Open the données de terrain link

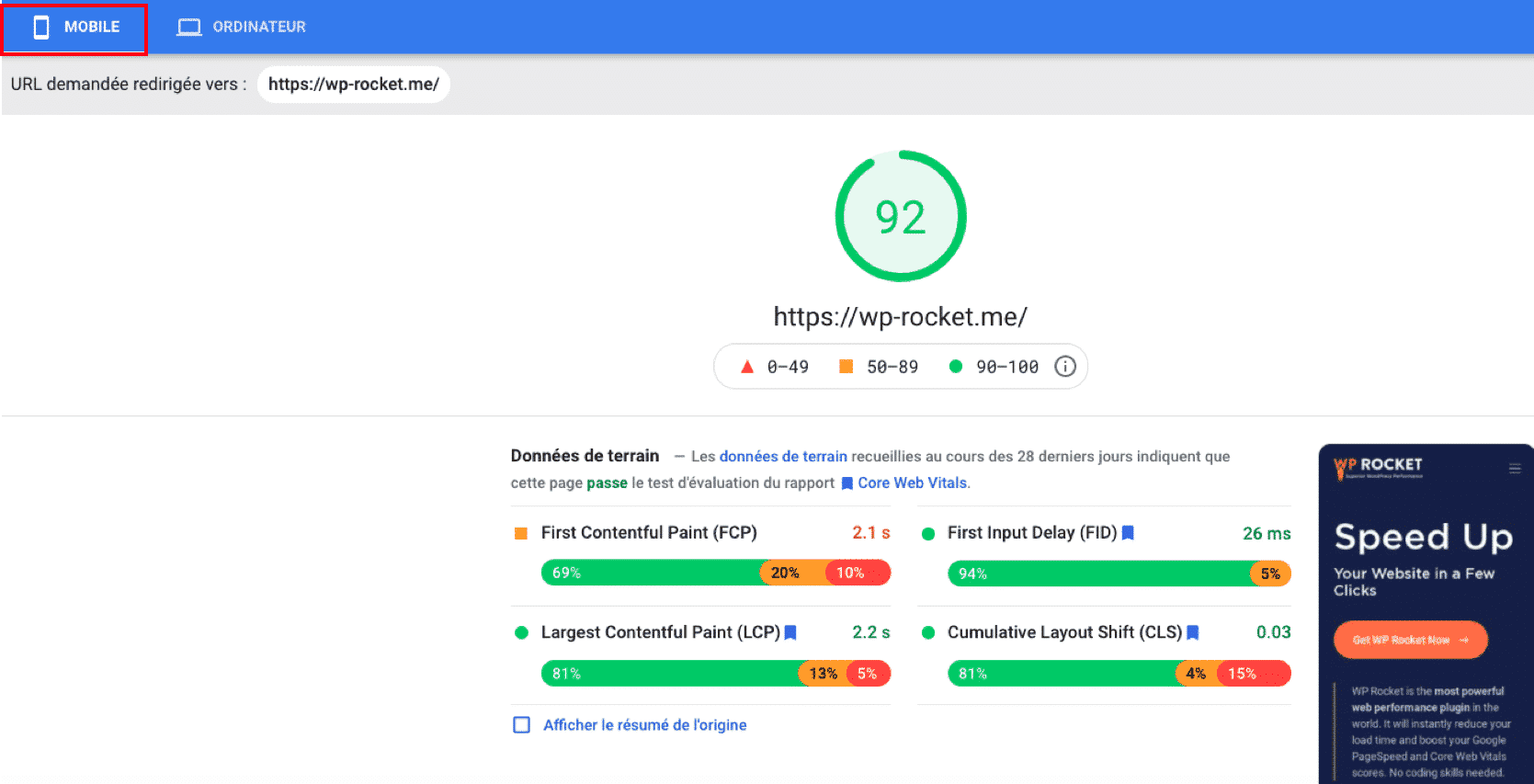[x=783, y=457]
